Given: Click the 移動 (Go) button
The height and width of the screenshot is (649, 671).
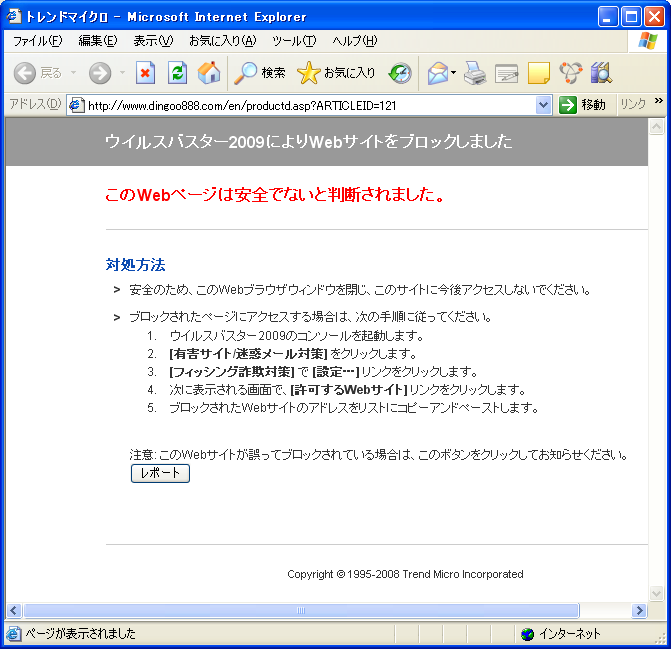Looking at the screenshot, I should pyautogui.click(x=582, y=105).
